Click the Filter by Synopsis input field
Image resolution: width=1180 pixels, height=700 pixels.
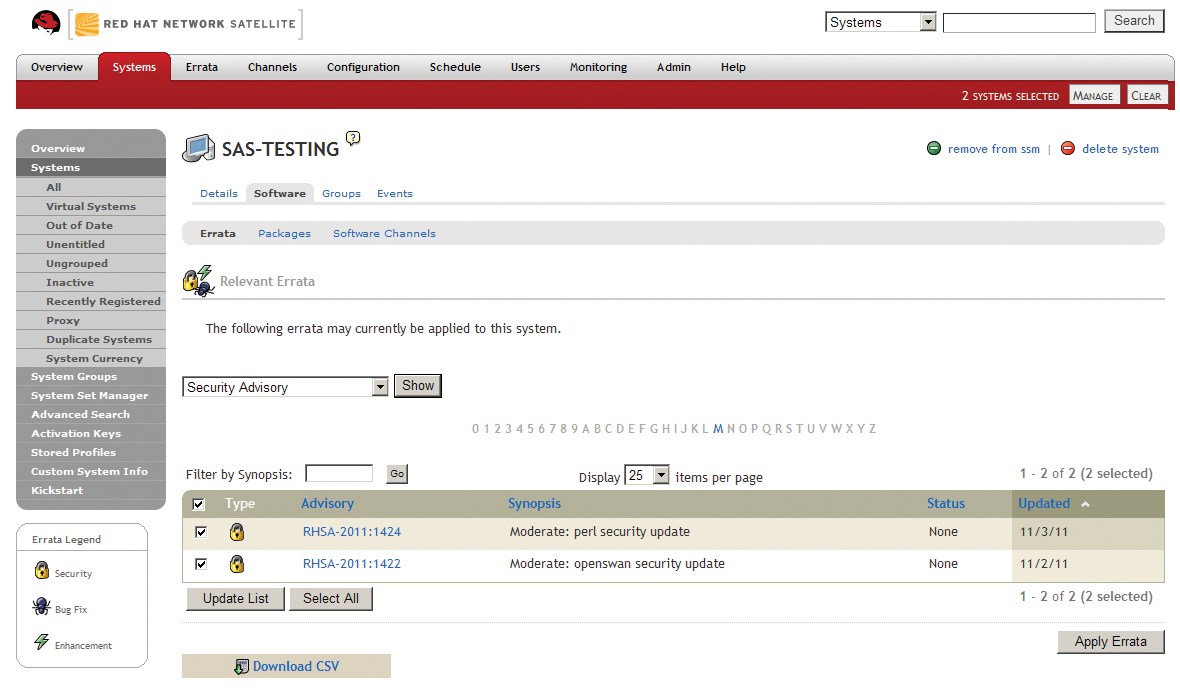[339, 472]
